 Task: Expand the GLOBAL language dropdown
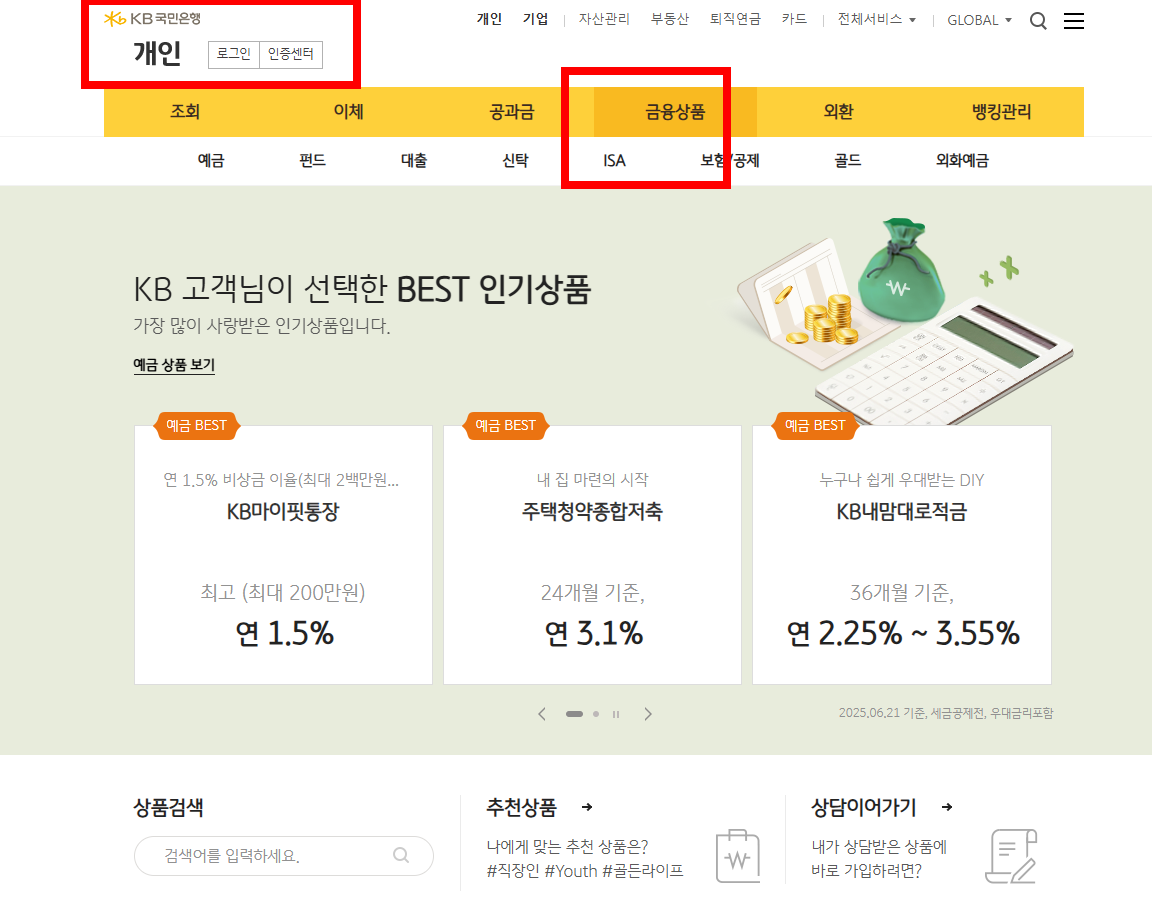(x=979, y=20)
